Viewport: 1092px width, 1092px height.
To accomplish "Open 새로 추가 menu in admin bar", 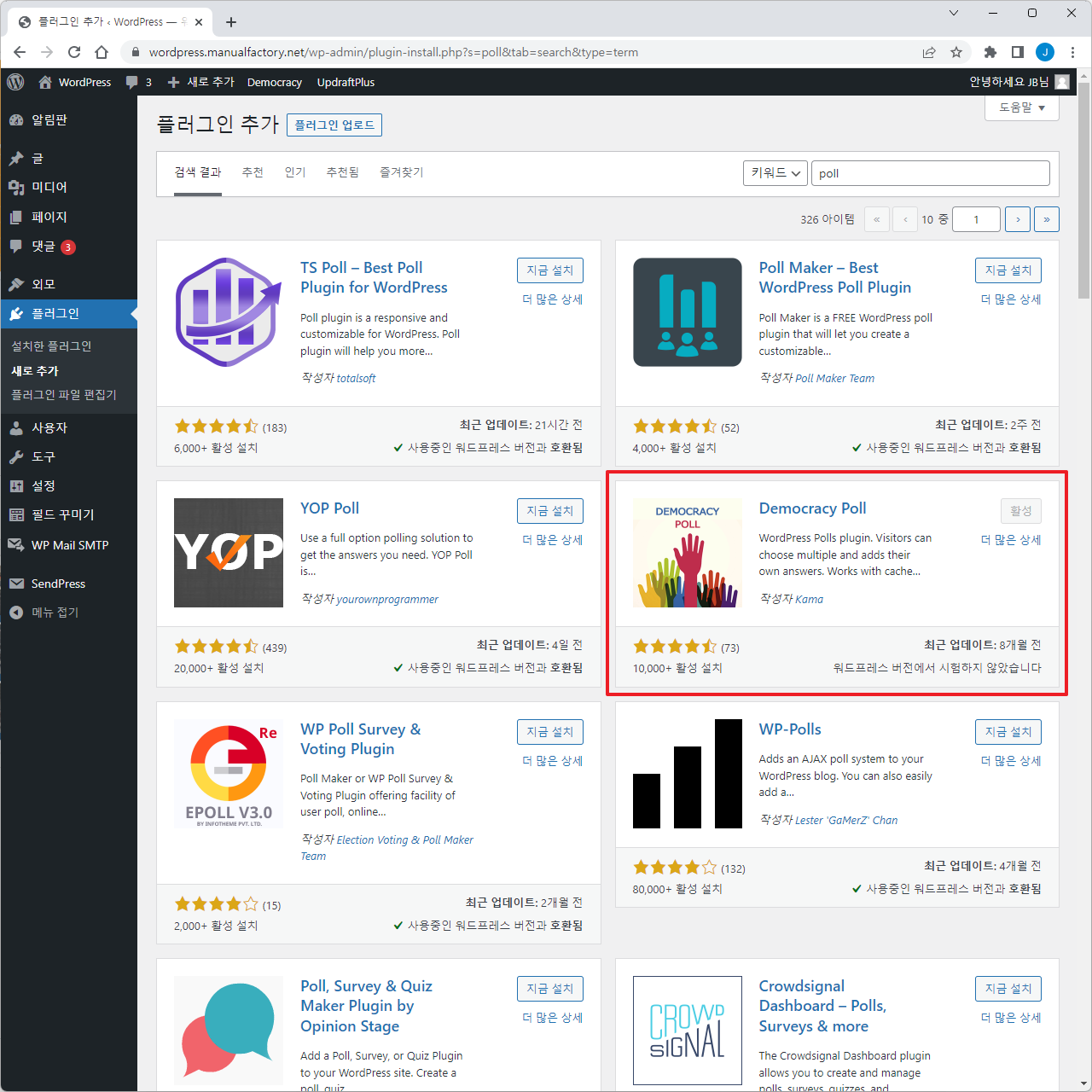I will pos(200,82).
